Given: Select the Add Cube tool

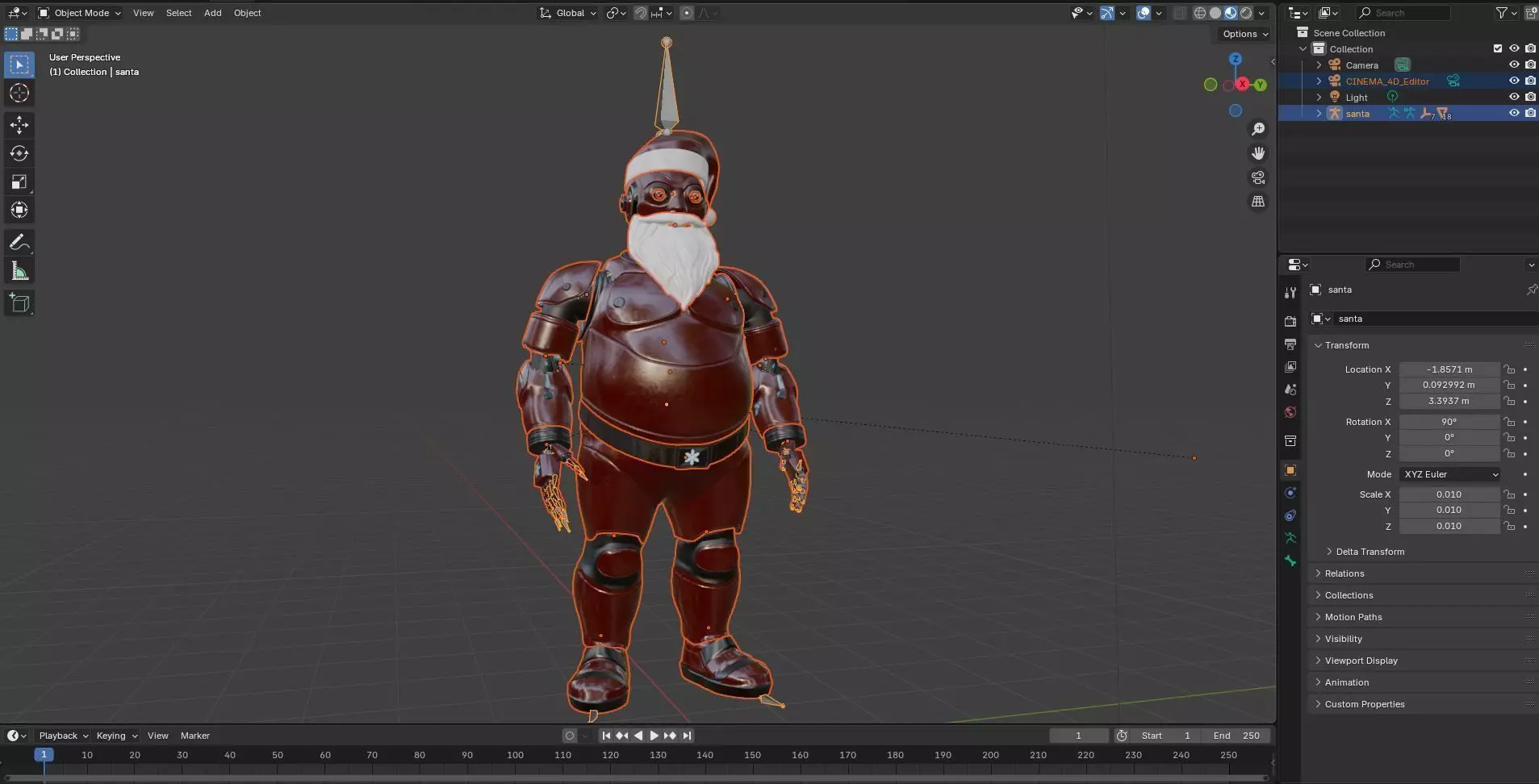Looking at the screenshot, I should click(19, 303).
